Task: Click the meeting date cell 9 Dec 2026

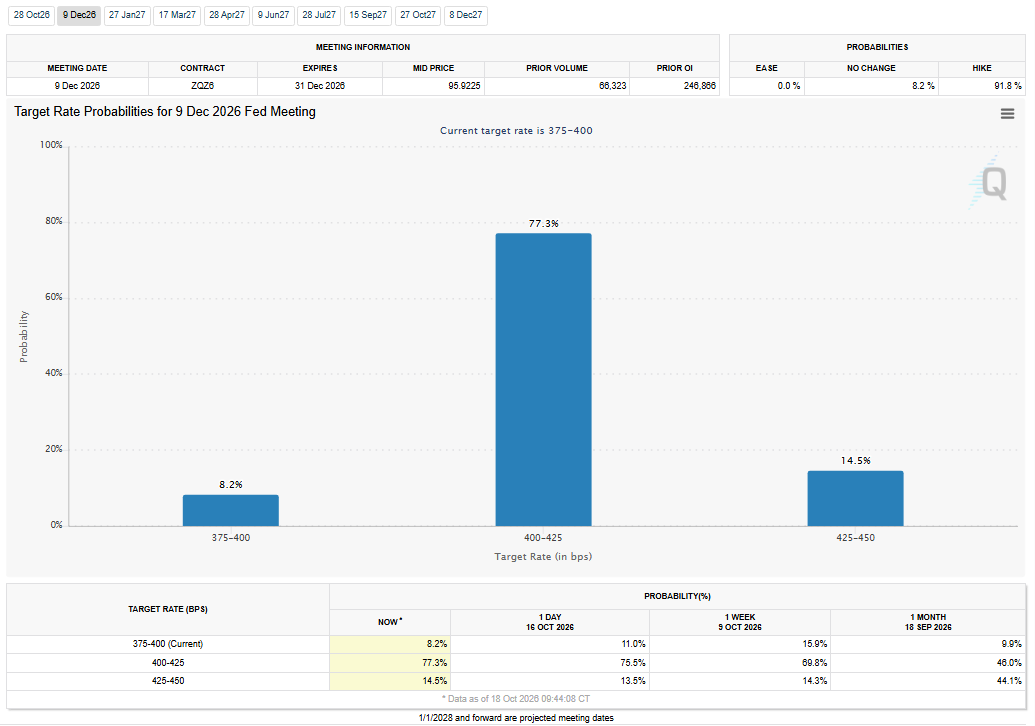Action: click(77, 86)
